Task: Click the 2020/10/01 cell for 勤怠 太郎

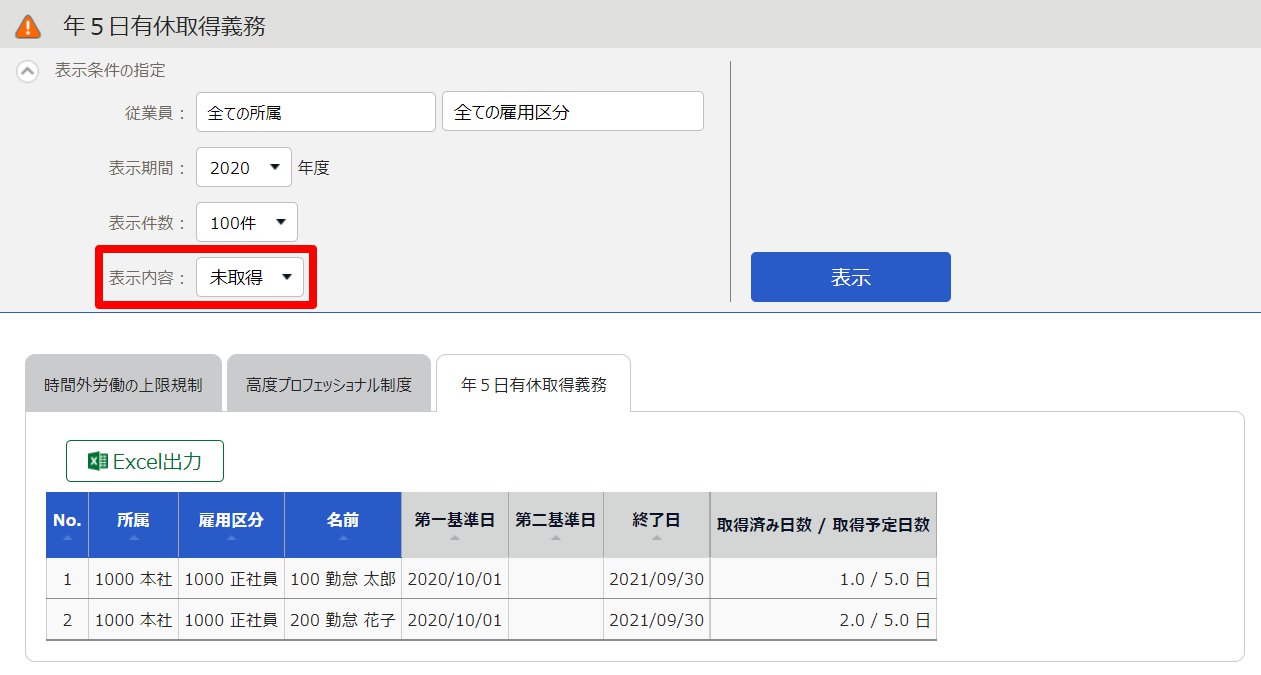Action: click(x=455, y=579)
